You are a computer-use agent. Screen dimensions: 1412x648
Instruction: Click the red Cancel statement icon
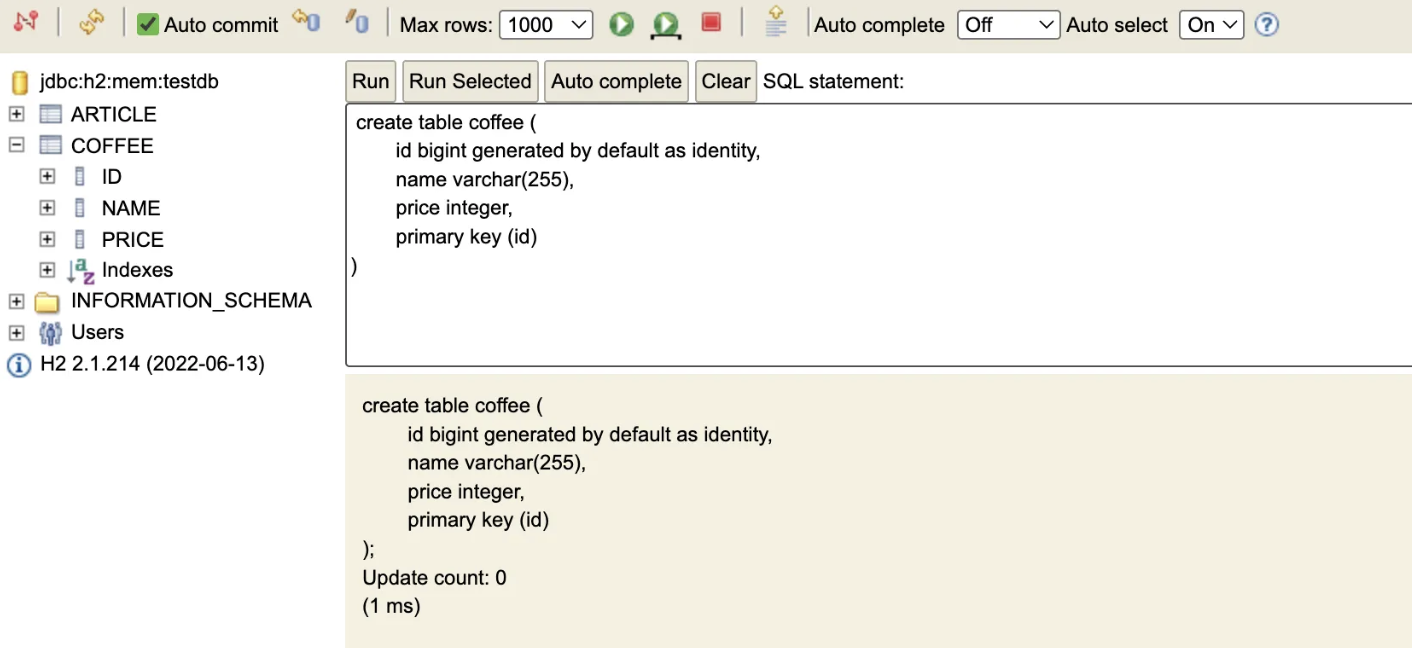711,22
